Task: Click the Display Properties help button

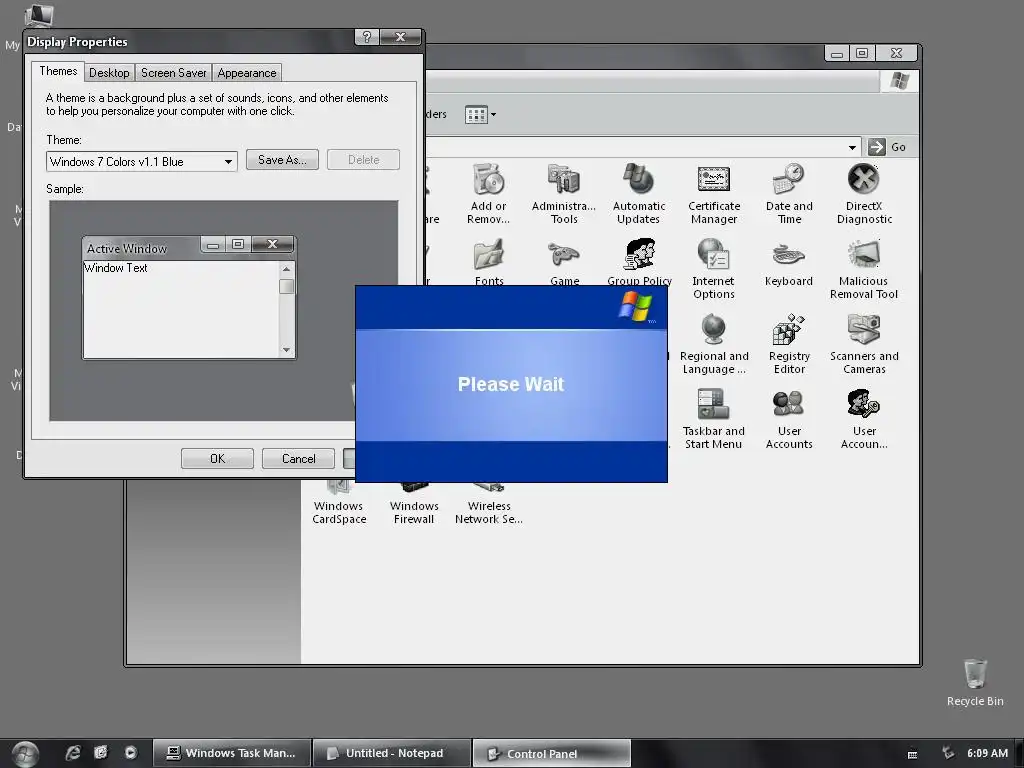Action: click(x=366, y=37)
